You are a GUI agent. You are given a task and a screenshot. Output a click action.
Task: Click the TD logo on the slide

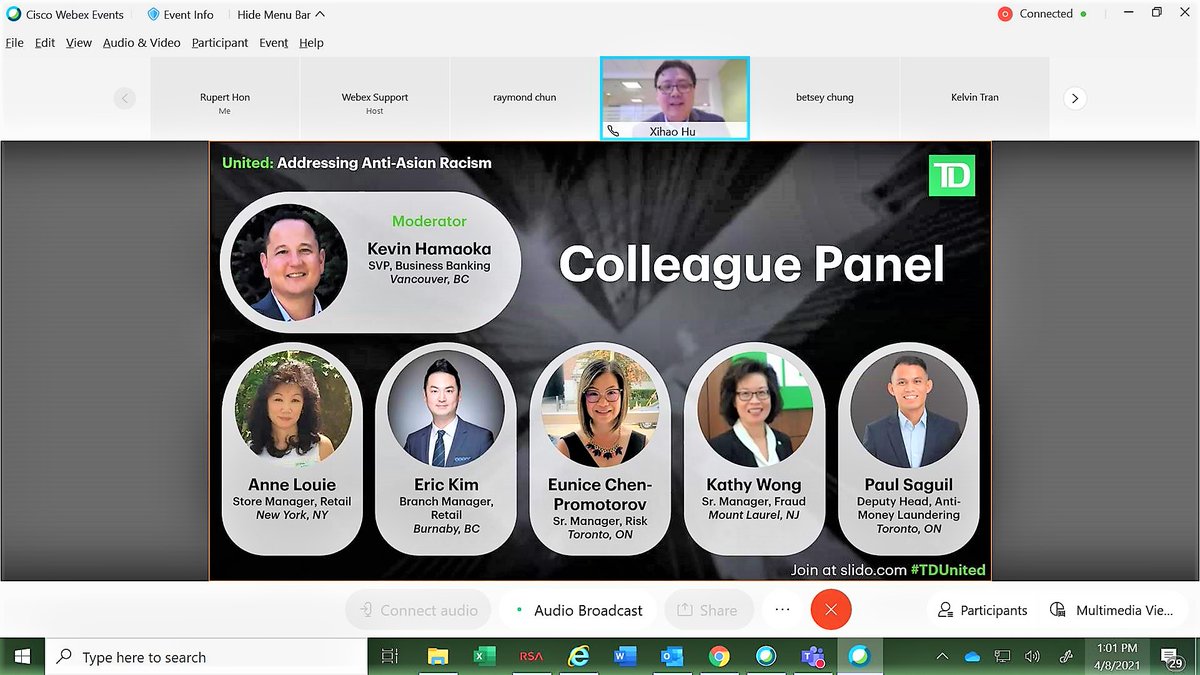(952, 176)
